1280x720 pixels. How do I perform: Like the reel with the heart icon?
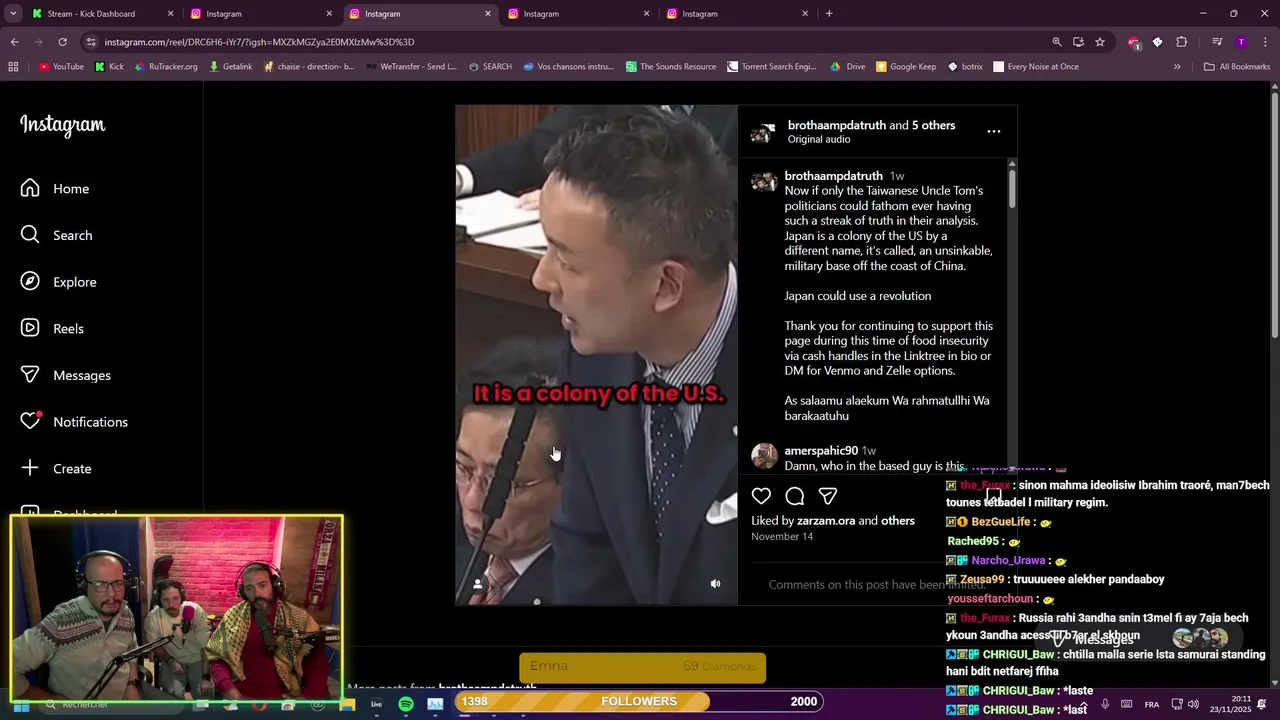[761, 496]
